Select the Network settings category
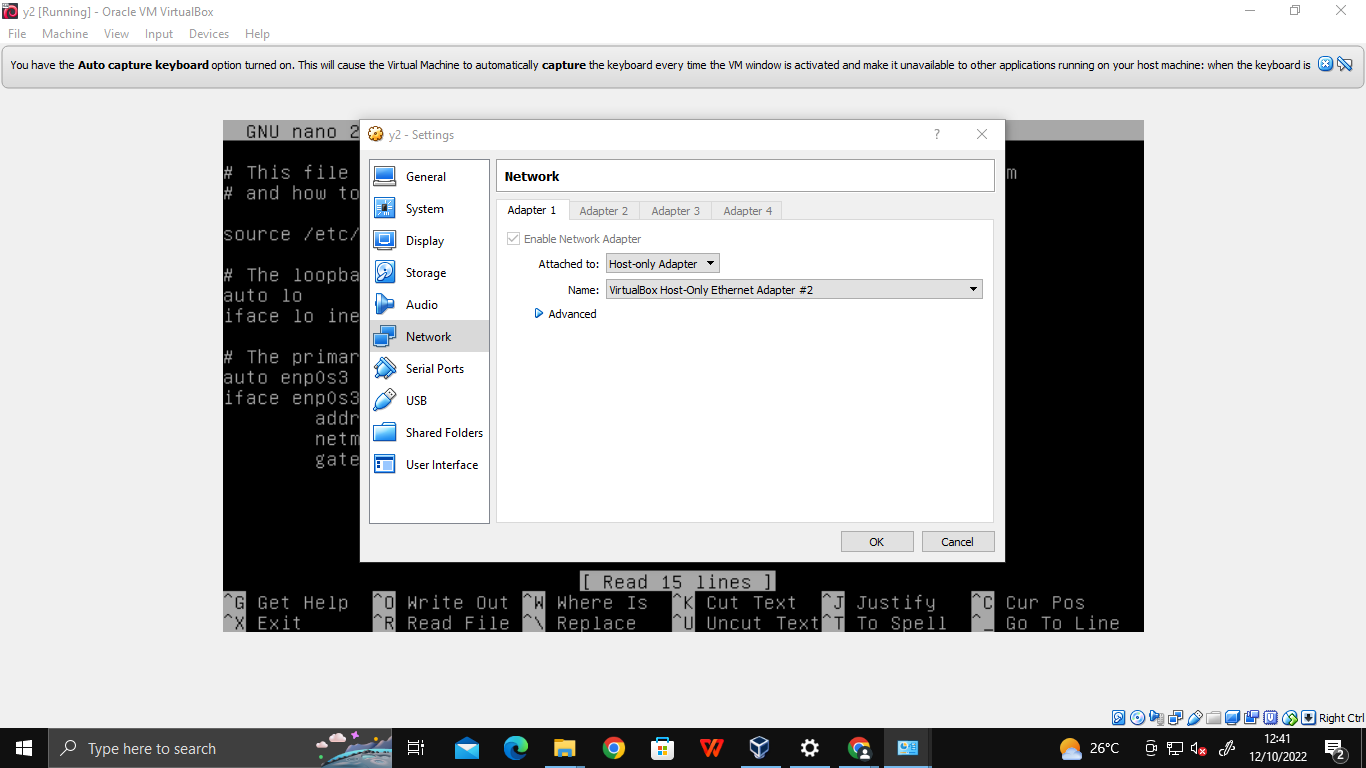This screenshot has height=768, width=1366. (429, 336)
